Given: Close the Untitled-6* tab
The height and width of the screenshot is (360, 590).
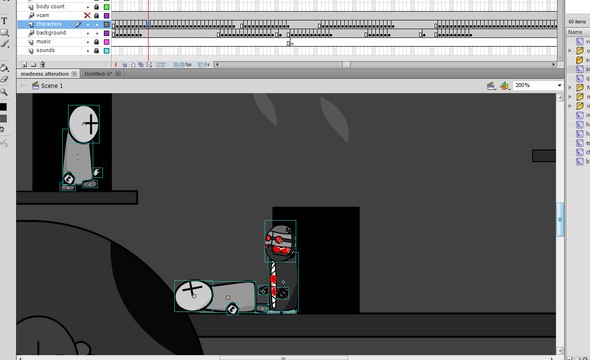Looking at the screenshot, I should 118,74.
